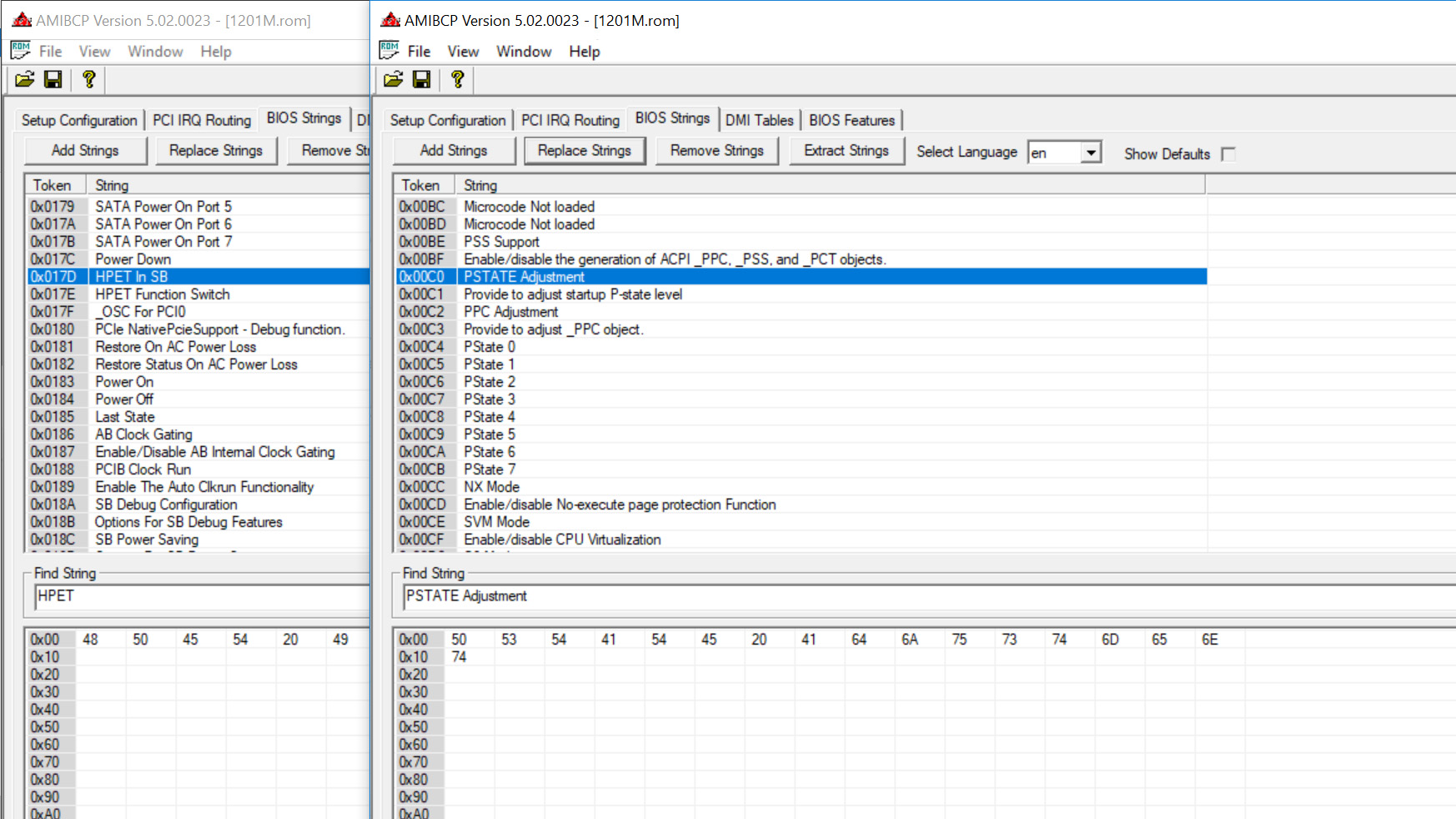Select the PPC Adjustment string row
The image size is (1456, 819).
tap(801, 312)
